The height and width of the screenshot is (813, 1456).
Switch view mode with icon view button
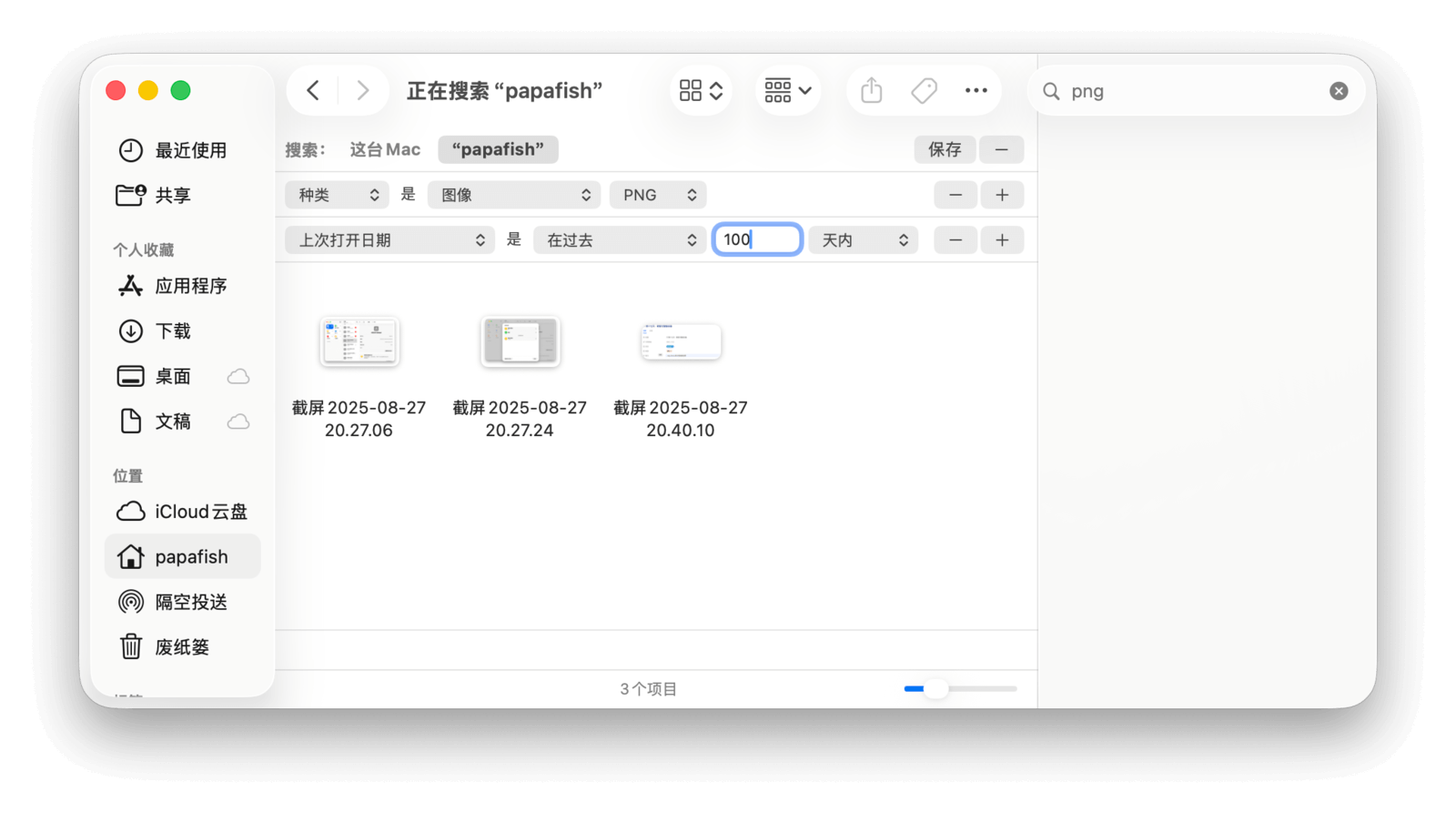pyautogui.click(x=701, y=91)
